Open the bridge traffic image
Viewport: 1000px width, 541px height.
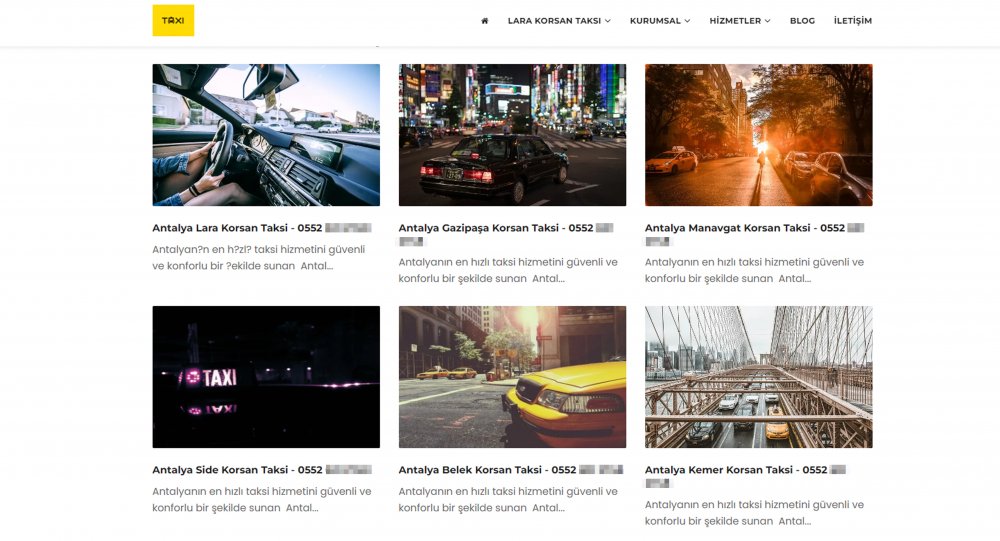758,377
